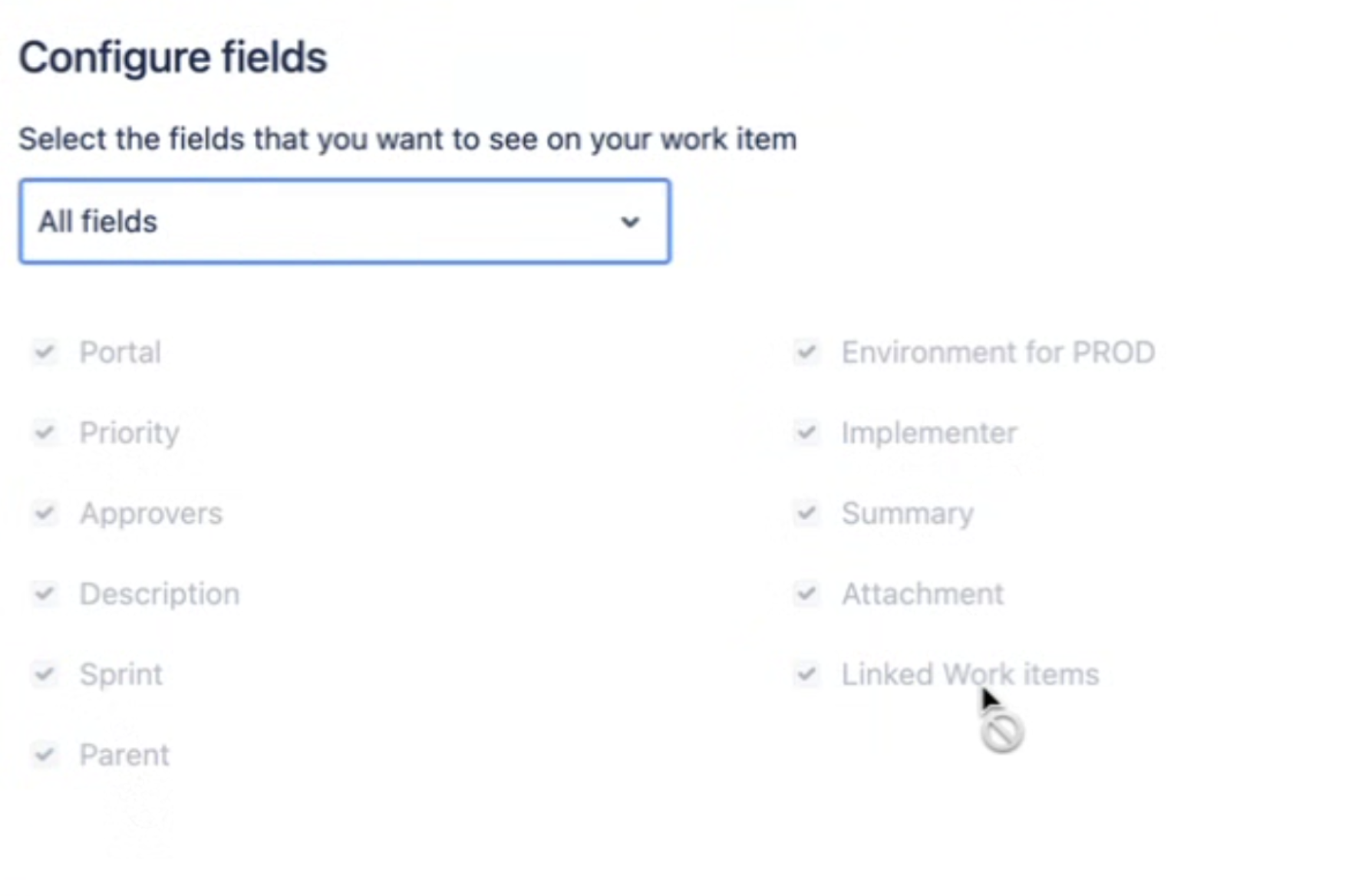
Task: Click the checkmark icon beside Summary
Action: point(806,512)
